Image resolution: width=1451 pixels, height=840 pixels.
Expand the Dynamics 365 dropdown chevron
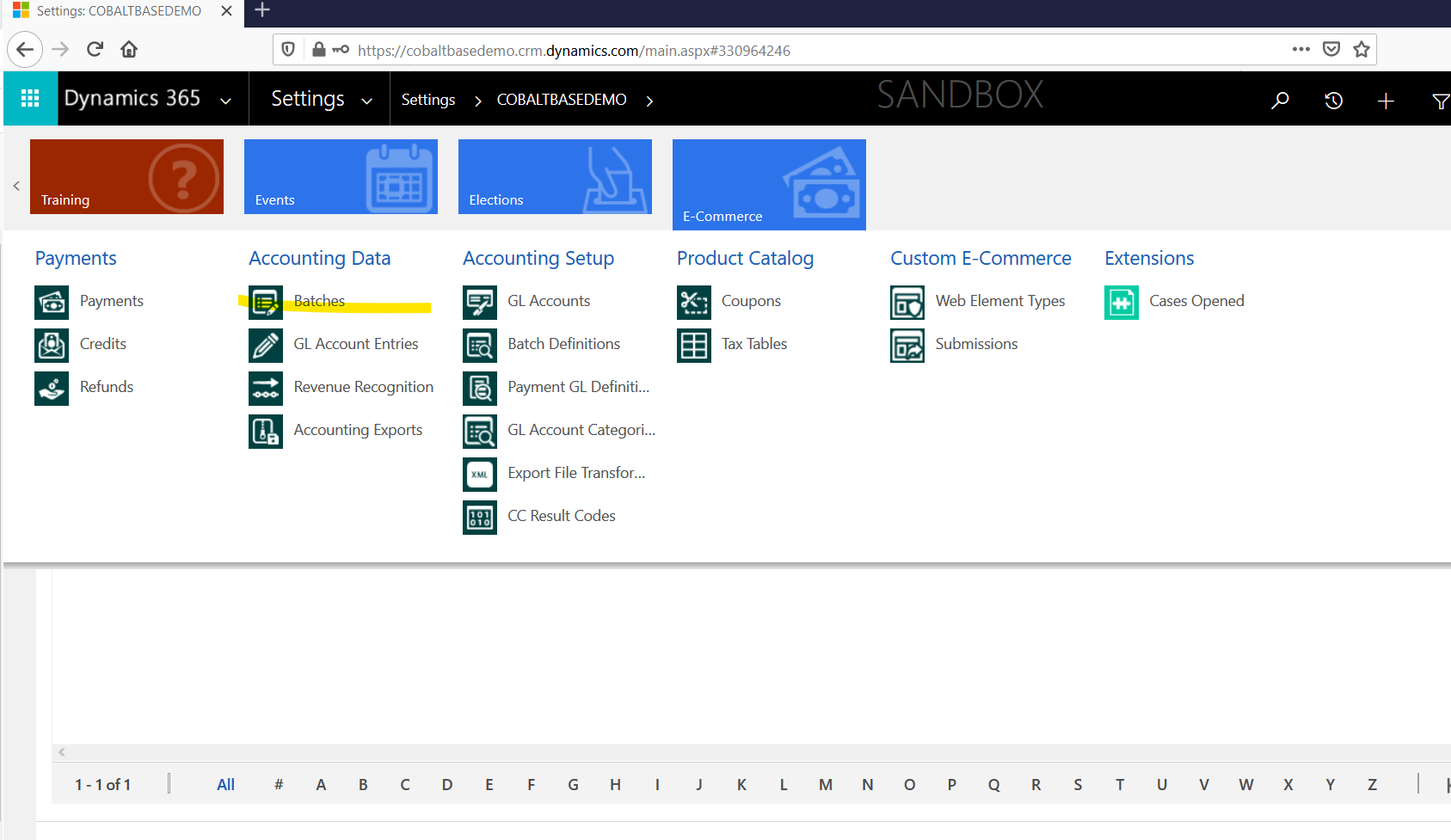coord(225,101)
